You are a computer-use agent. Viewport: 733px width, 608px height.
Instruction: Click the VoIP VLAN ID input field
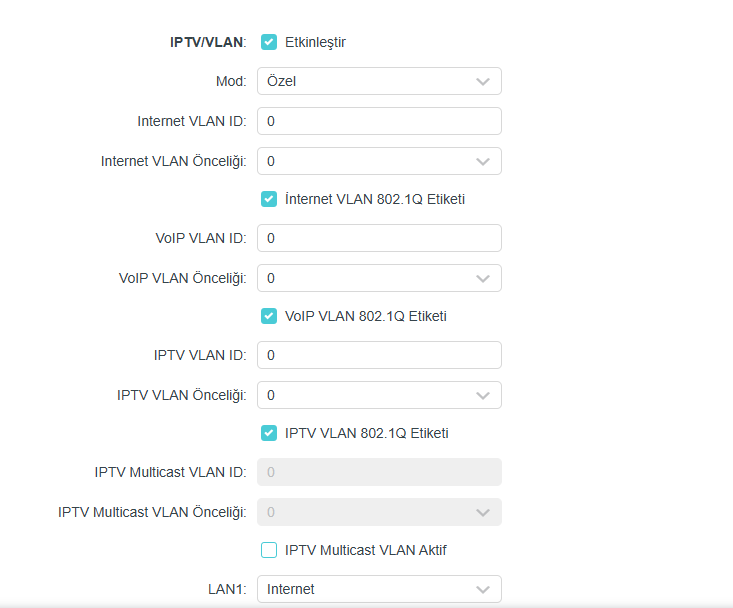378,238
